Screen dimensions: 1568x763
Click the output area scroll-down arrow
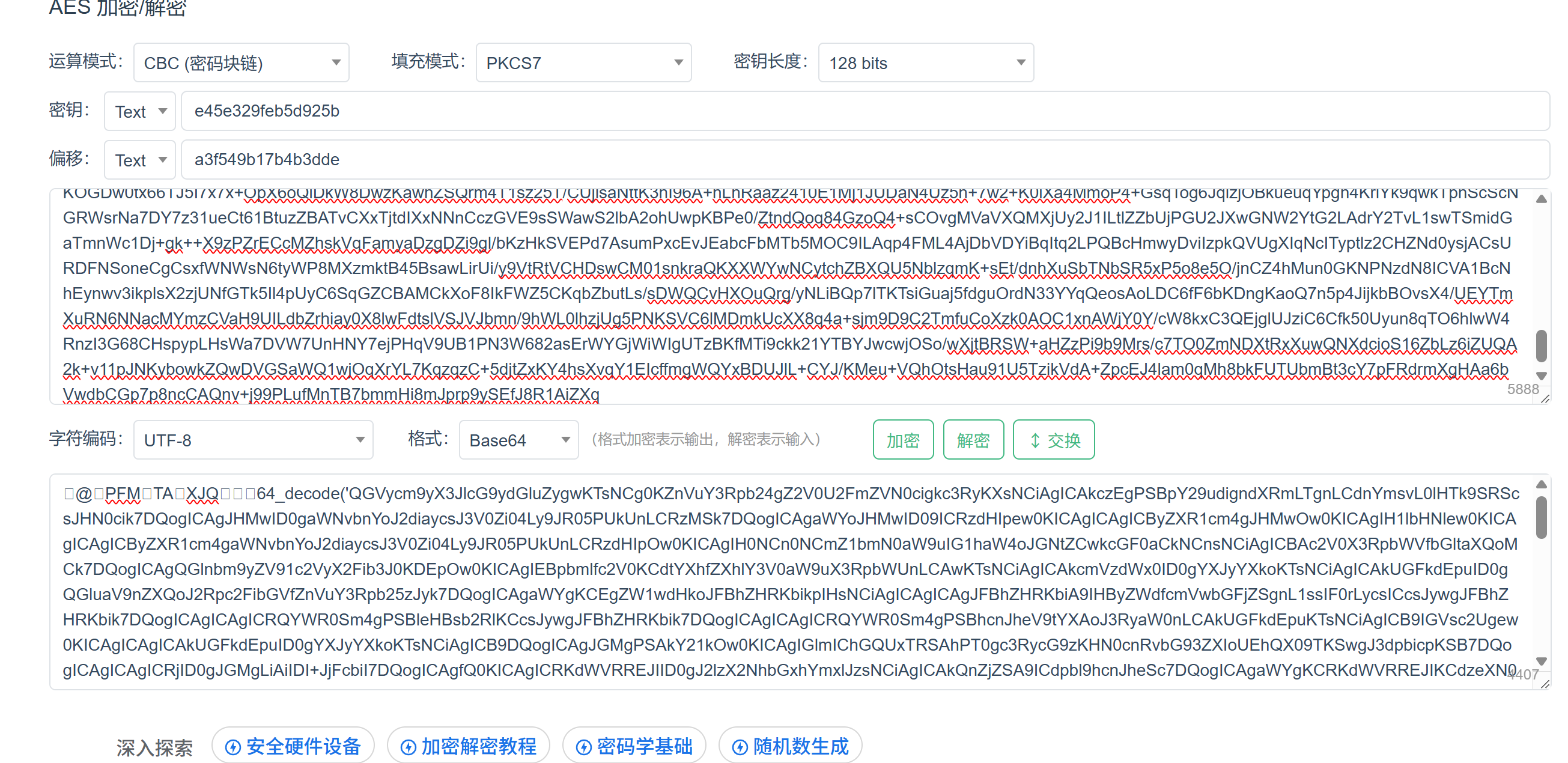pyautogui.click(x=1541, y=661)
